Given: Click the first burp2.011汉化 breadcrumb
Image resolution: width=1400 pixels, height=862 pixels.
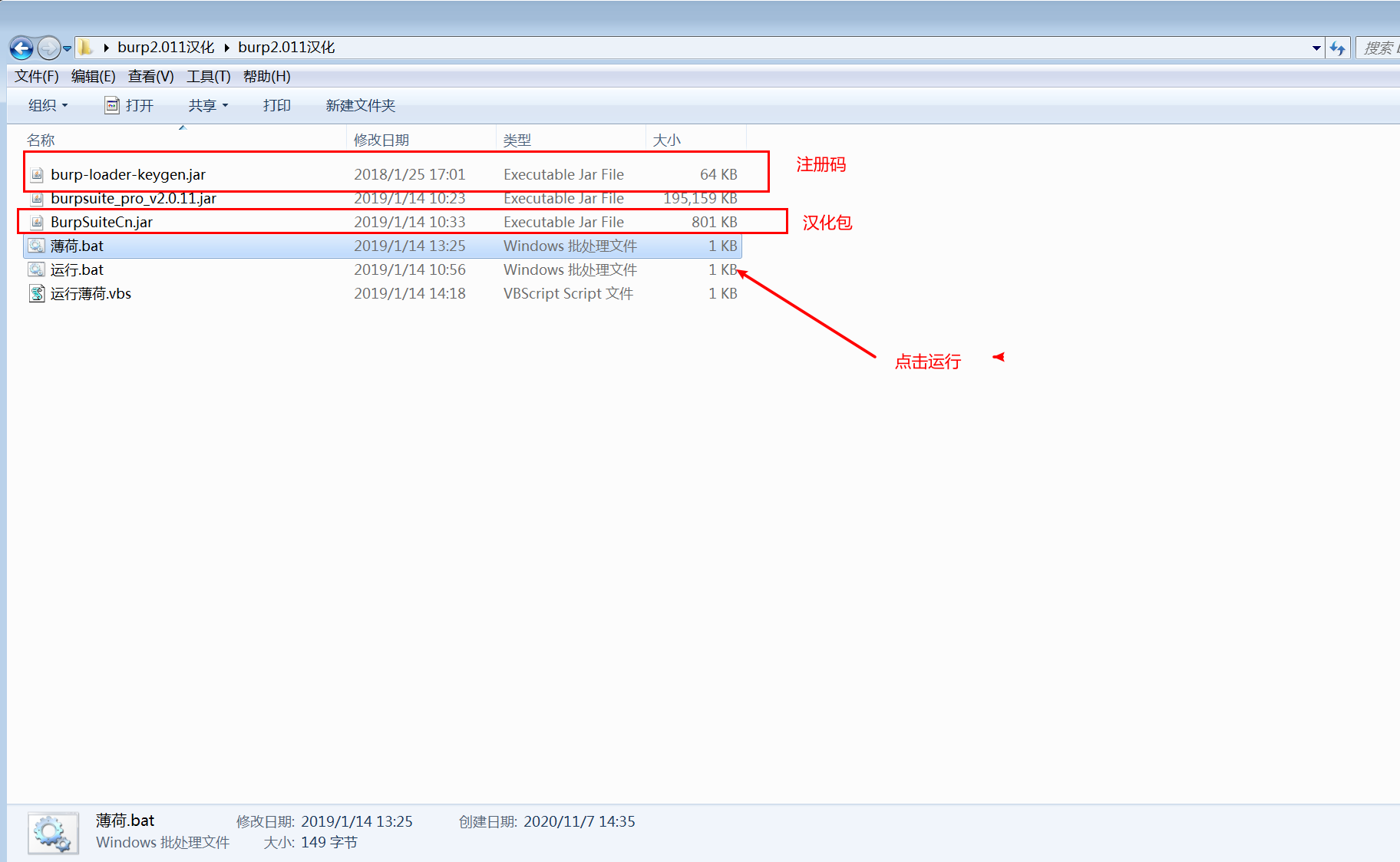Looking at the screenshot, I should click(x=166, y=48).
